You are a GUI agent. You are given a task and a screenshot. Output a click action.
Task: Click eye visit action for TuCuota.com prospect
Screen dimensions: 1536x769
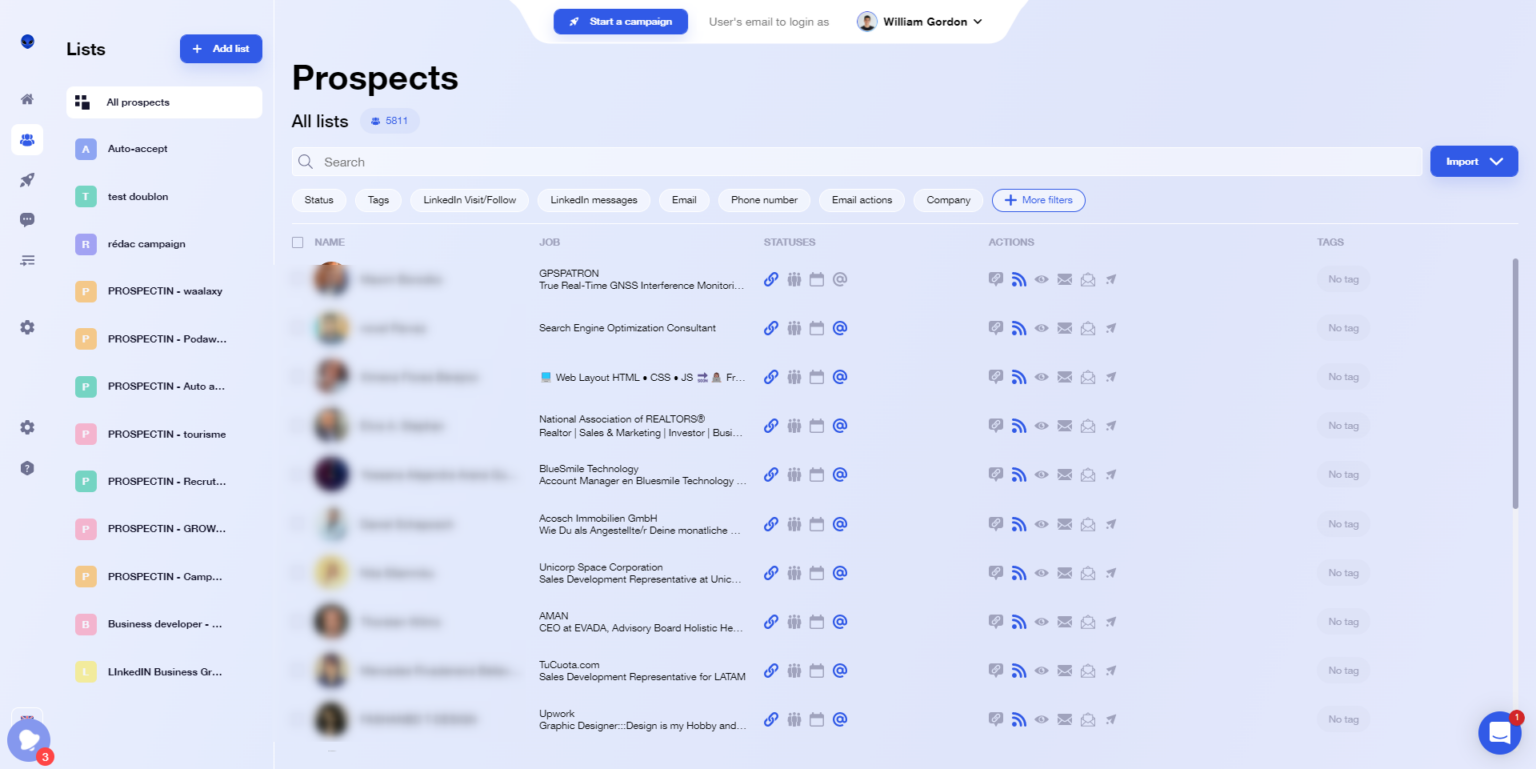(x=1041, y=671)
